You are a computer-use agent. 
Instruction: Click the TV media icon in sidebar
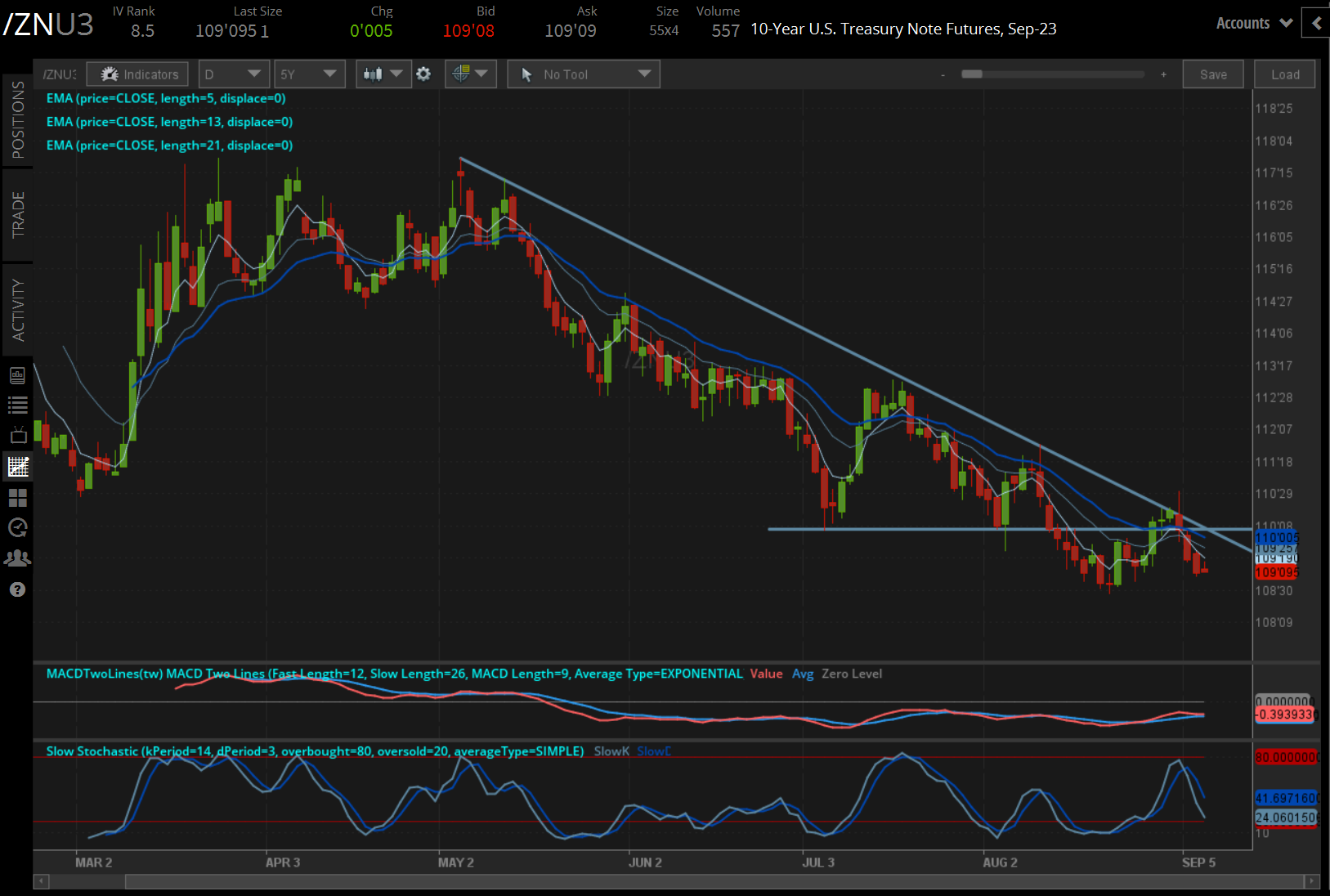click(17, 436)
